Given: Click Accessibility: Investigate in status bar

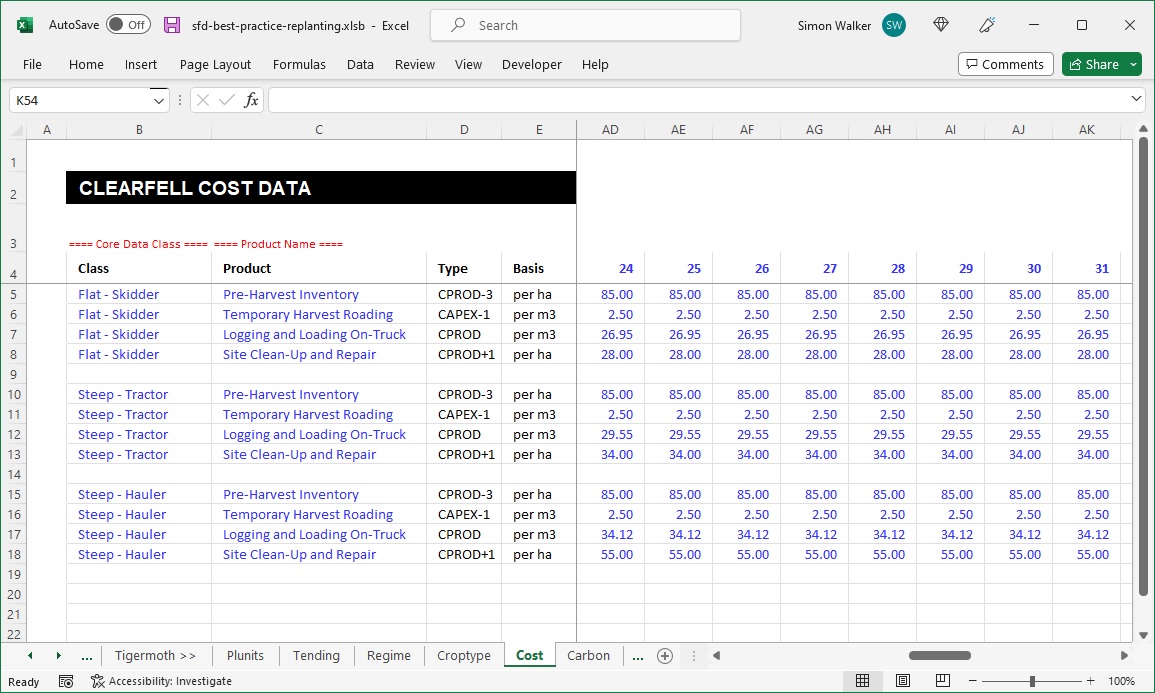Looking at the screenshot, I should tap(161, 681).
